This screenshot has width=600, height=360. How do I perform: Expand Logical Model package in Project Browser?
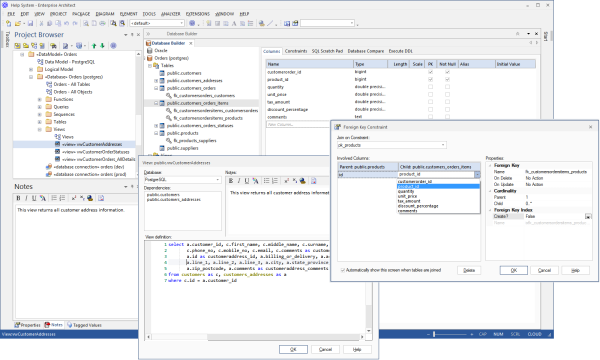tap(31, 70)
